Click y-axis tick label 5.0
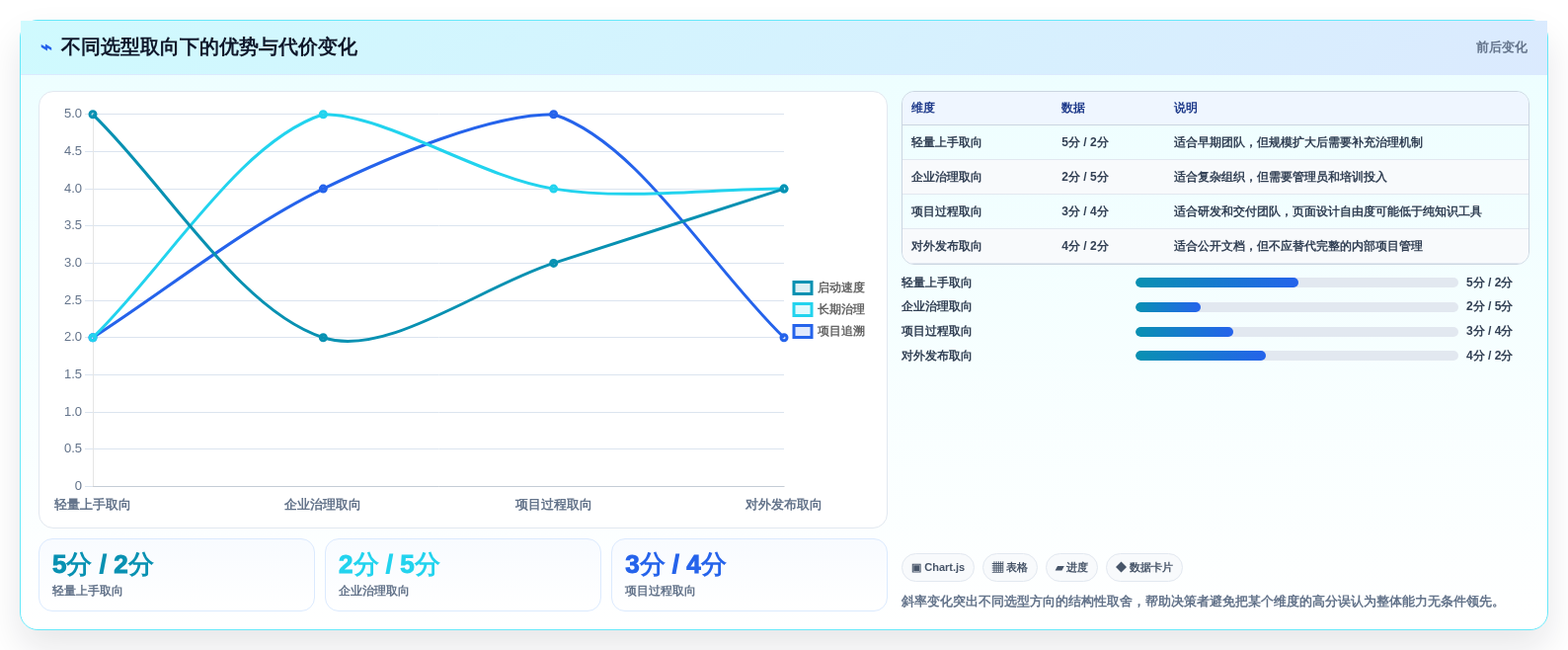The height and width of the screenshot is (650, 1568). 73,114
